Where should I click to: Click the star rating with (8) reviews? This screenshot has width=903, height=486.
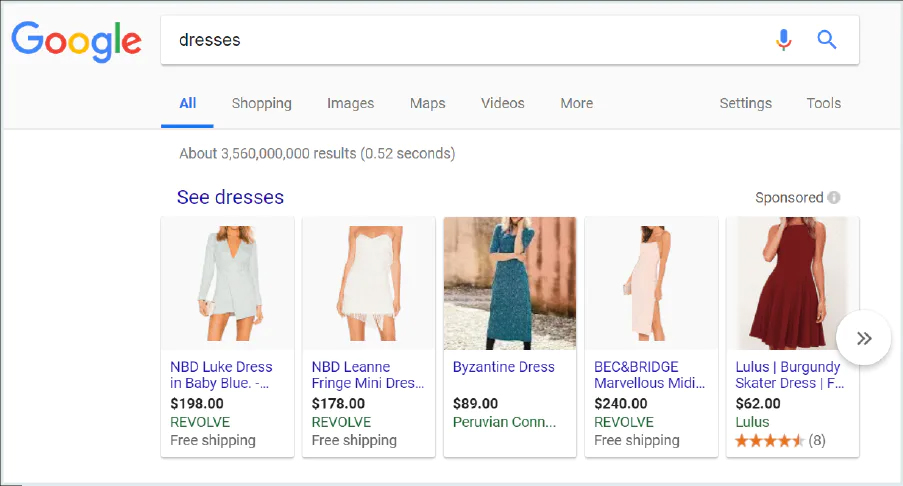coord(780,441)
